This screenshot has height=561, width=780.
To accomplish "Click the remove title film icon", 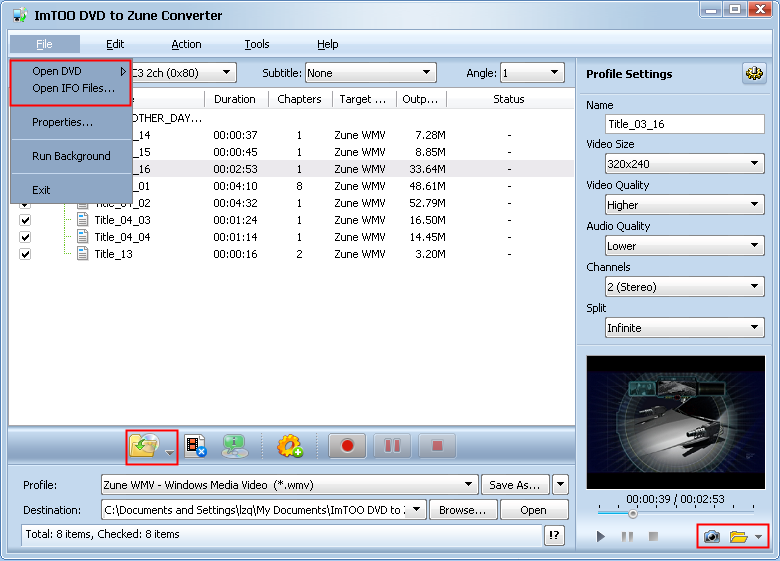I will coord(195,446).
